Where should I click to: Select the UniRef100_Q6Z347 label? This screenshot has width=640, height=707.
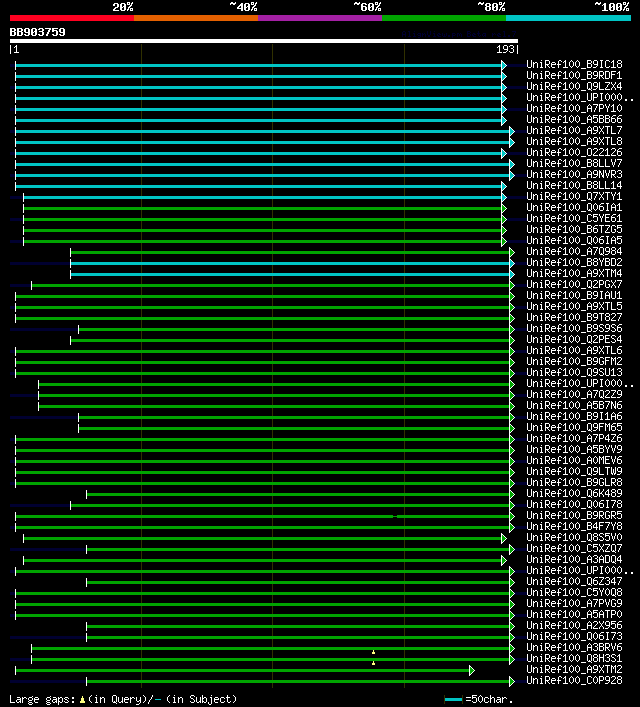(574, 582)
